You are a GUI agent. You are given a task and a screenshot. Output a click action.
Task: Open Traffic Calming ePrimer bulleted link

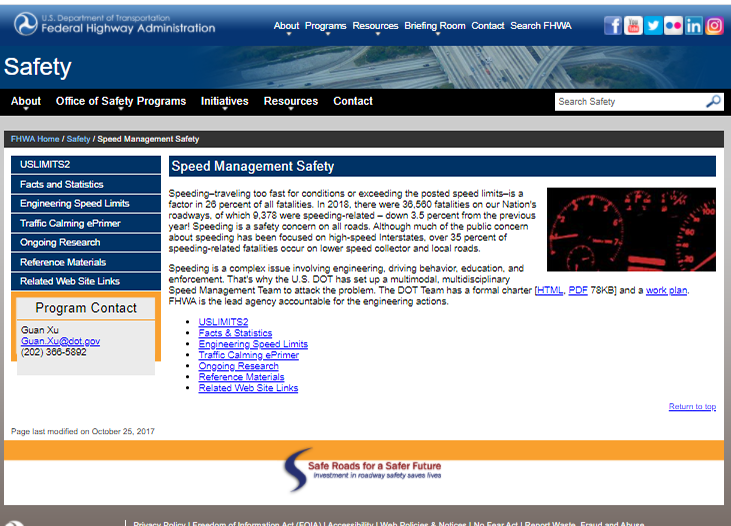(248, 355)
